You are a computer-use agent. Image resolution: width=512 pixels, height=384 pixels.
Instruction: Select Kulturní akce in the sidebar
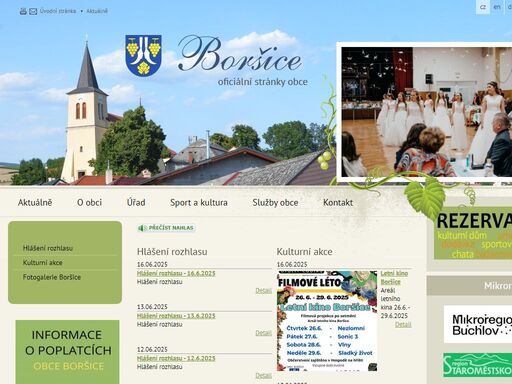pyautogui.click(x=43, y=263)
